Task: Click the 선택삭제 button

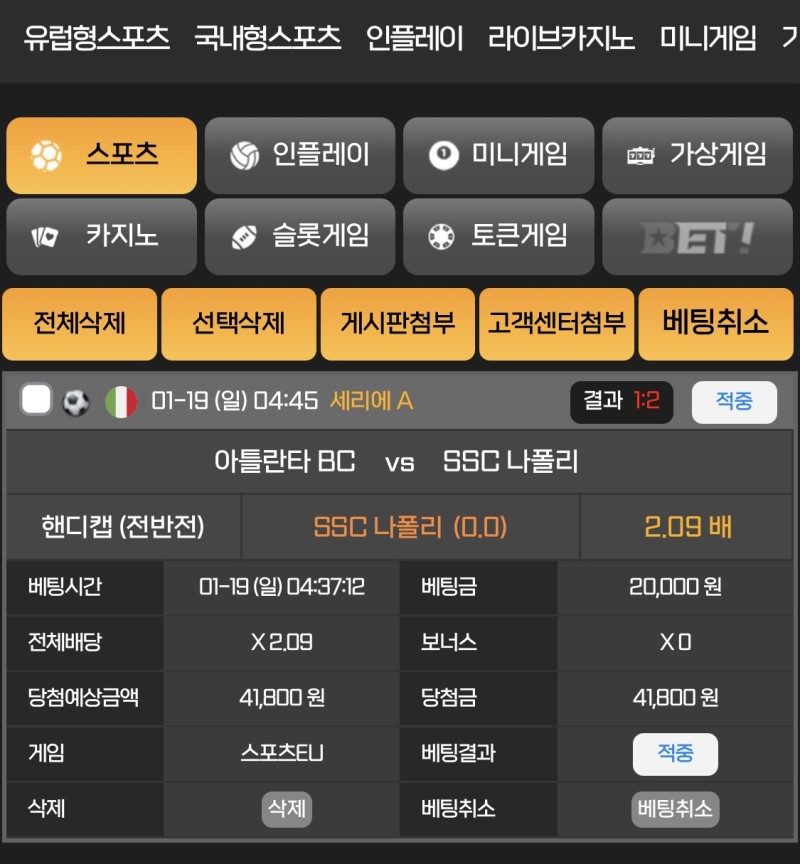Action: [239, 324]
